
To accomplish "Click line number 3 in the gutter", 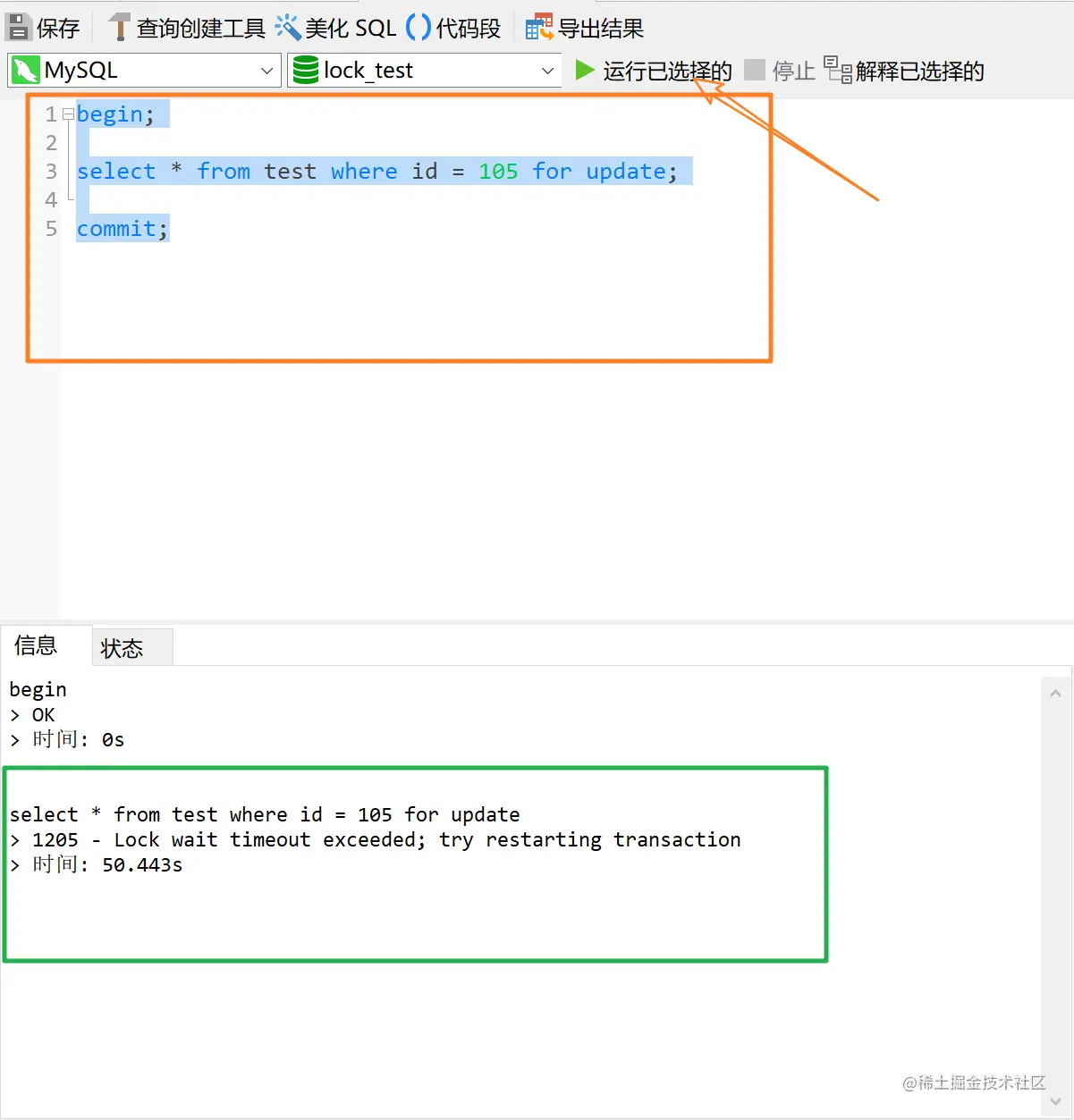I will pyautogui.click(x=51, y=172).
